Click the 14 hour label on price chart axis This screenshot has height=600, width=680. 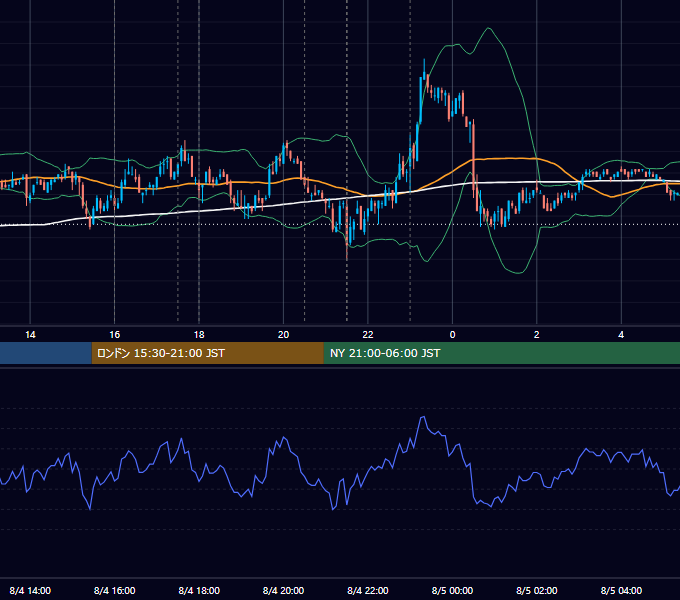[30, 335]
